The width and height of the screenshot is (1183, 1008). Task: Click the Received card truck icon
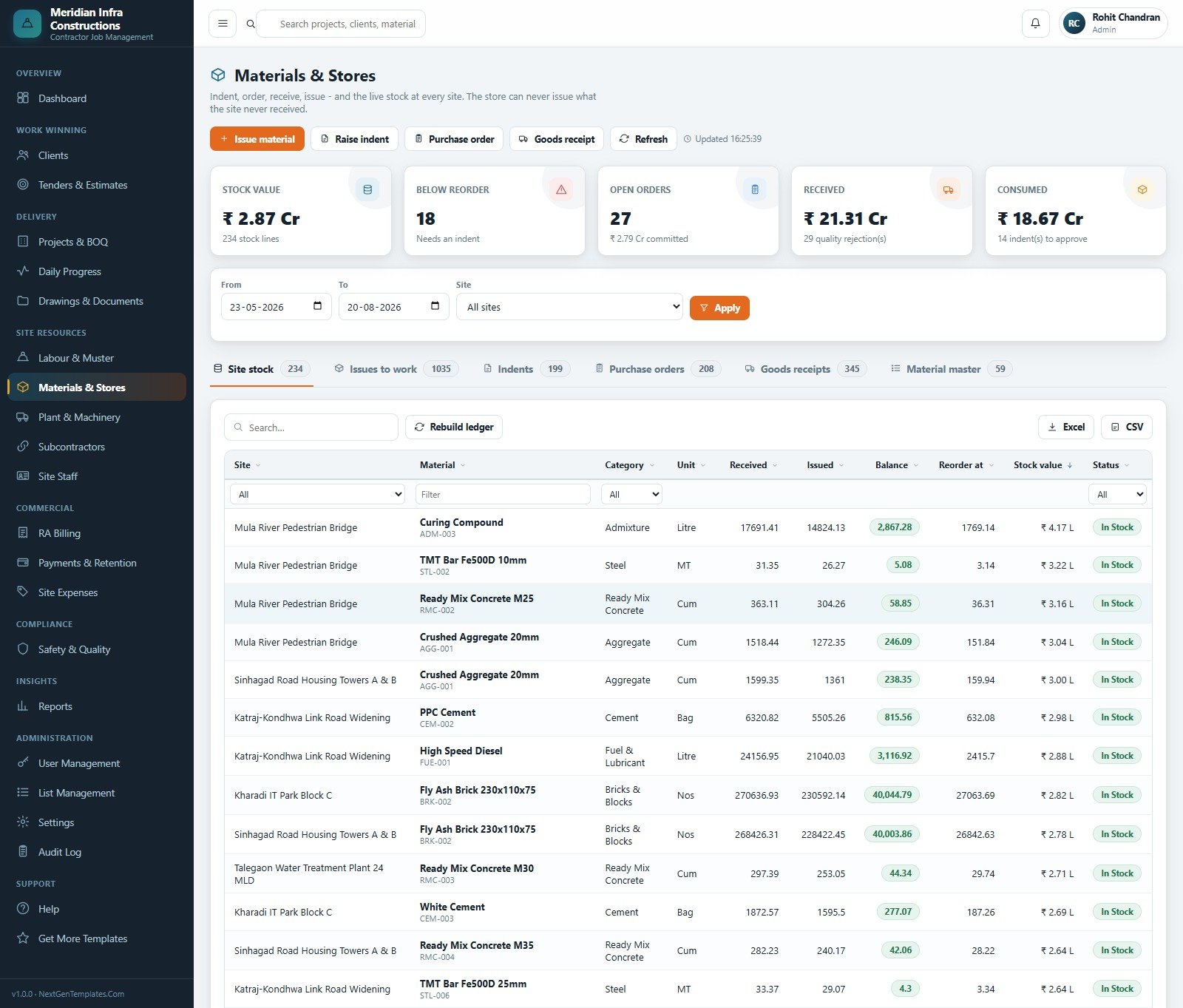point(948,190)
